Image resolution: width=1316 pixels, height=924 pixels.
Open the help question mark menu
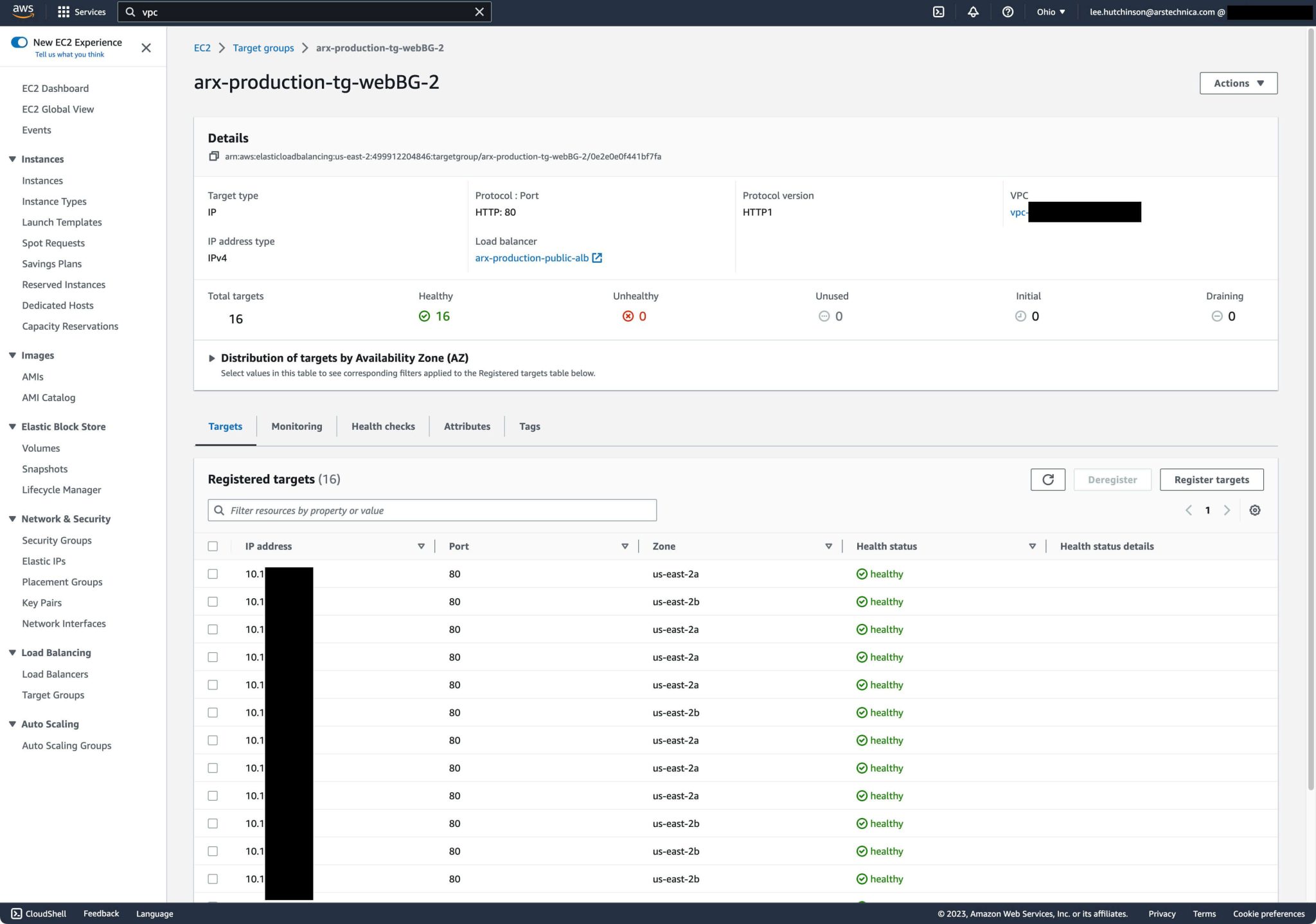click(x=1008, y=12)
